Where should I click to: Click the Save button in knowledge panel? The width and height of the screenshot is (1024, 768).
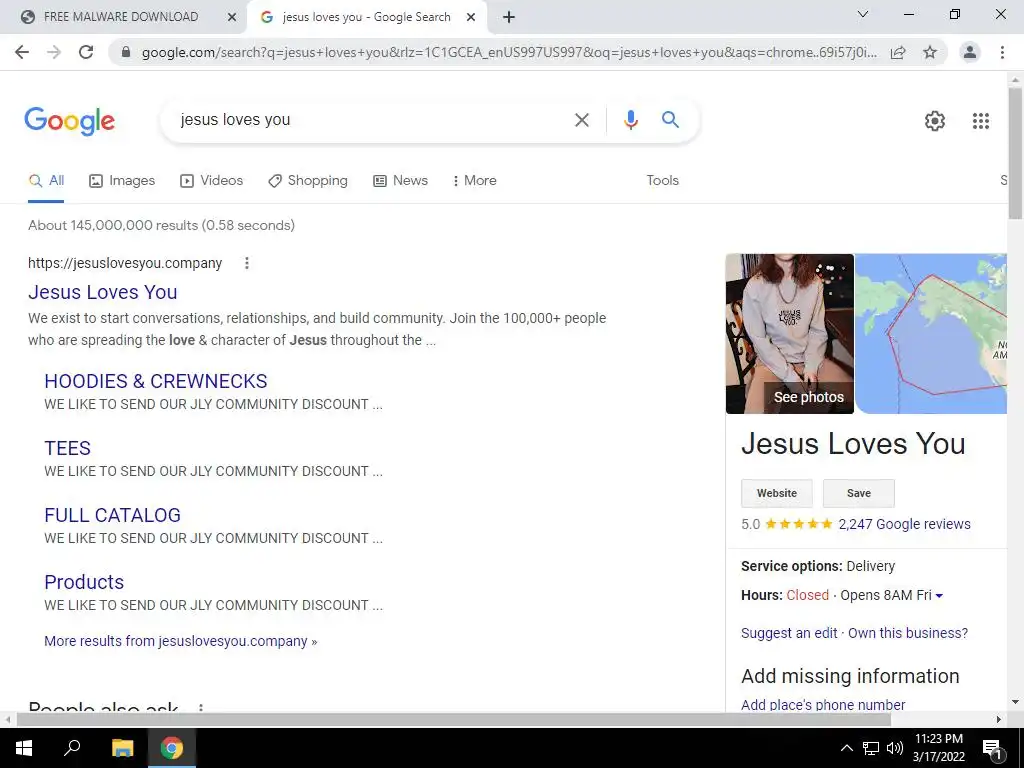tap(859, 493)
